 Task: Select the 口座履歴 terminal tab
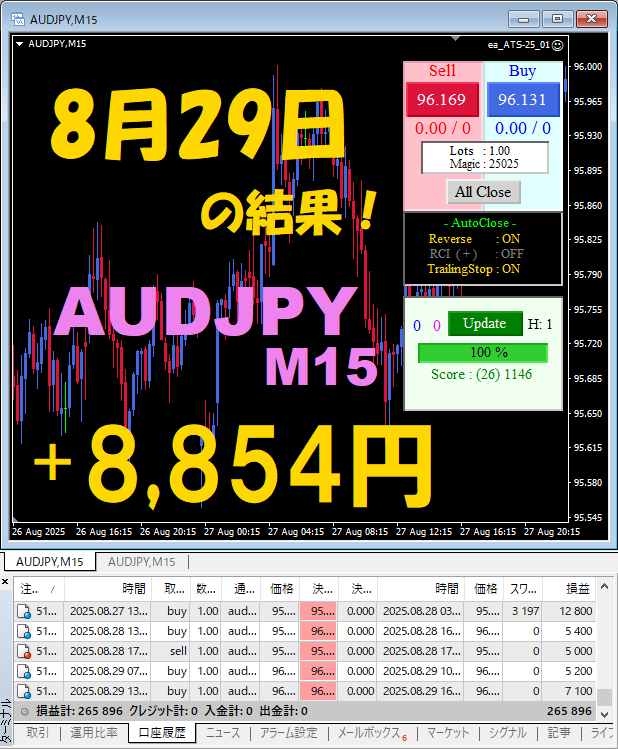[x=162, y=733]
